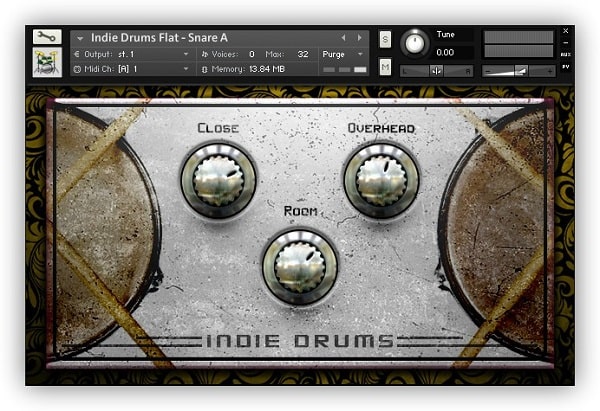Toggle the Mute (M) button
Viewport: 600px width, 411px height.
click(386, 66)
